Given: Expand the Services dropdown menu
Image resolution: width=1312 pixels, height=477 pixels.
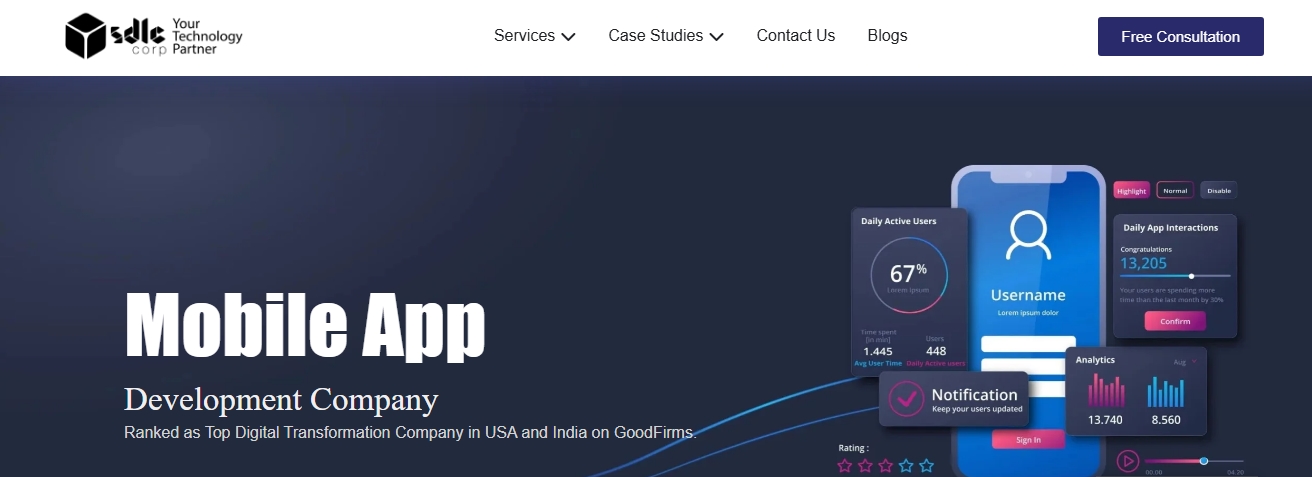Looking at the screenshot, I should (x=534, y=36).
